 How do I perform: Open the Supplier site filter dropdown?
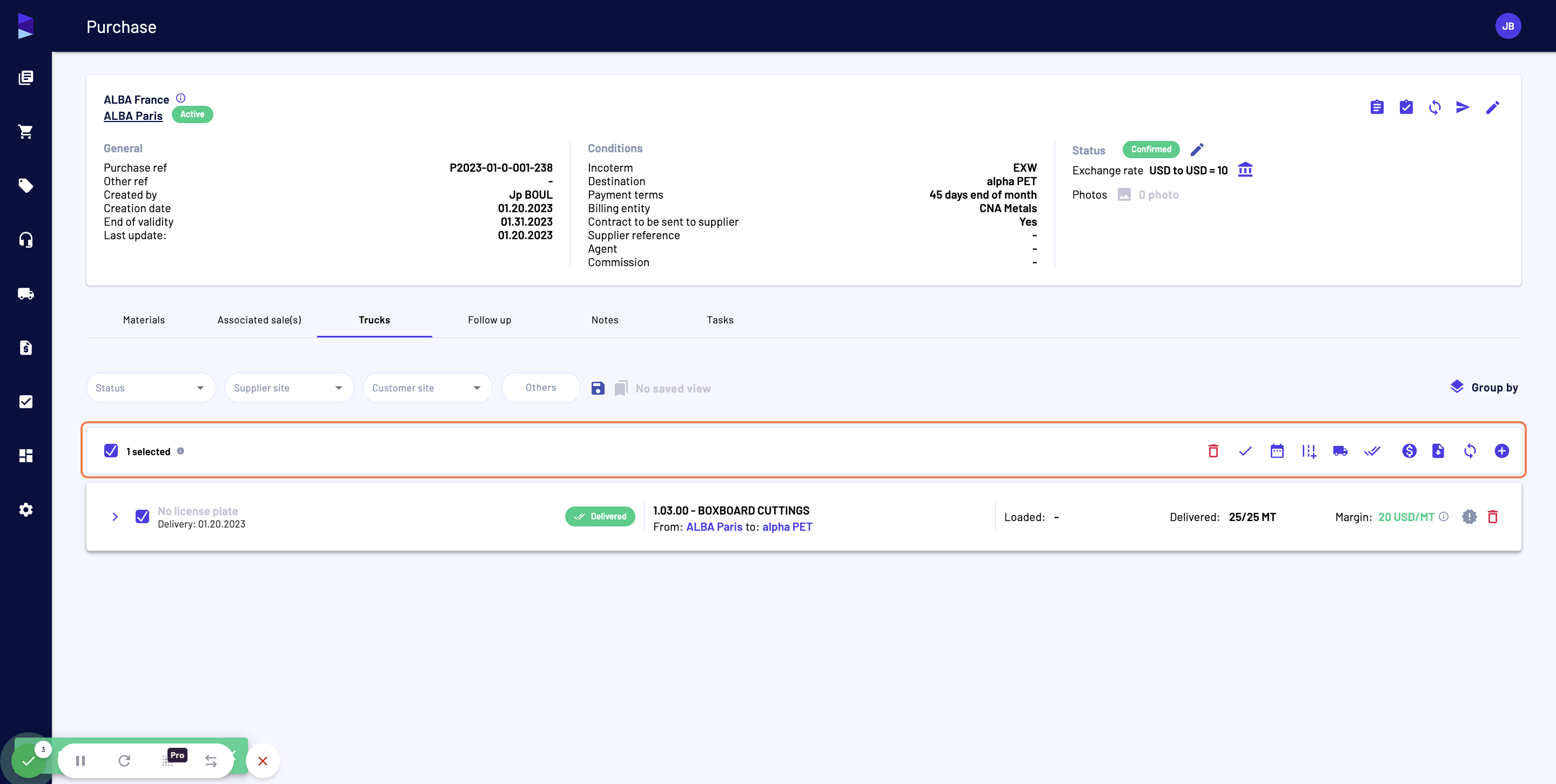pyautogui.click(x=290, y=388)
